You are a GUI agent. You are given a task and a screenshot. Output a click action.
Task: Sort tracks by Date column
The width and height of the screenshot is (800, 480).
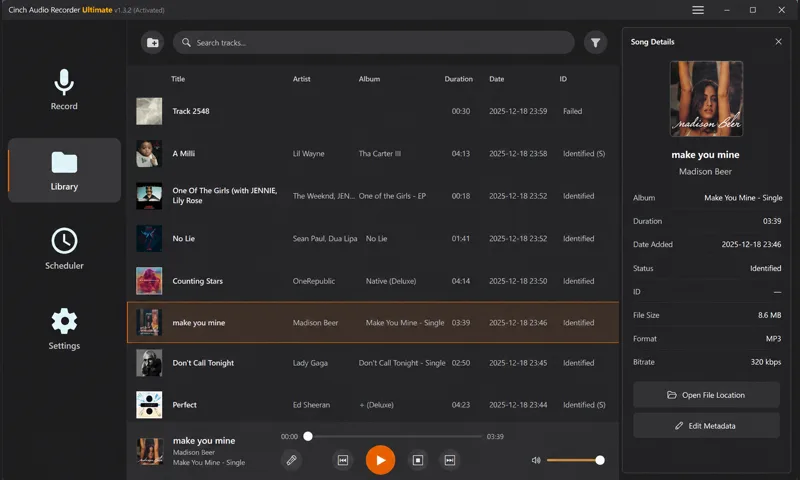pyautogui.click(x=496, y=79)
